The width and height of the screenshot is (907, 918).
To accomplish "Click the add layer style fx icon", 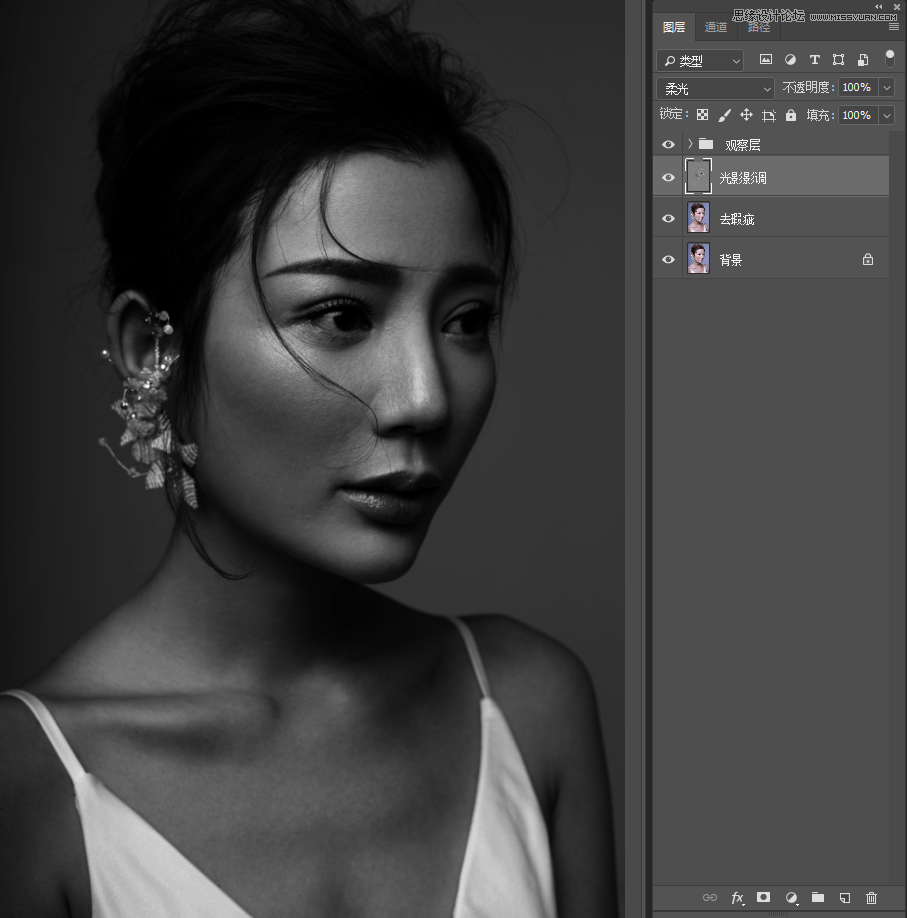I will click(738, 898).
